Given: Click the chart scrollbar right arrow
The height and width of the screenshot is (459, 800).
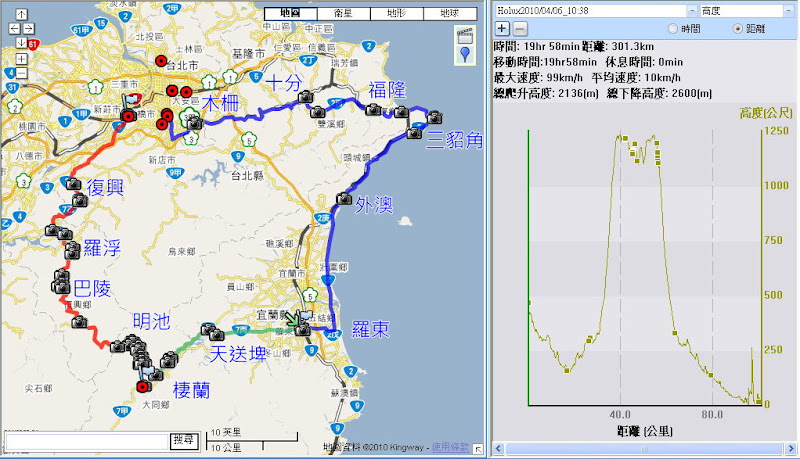Looking at the screenshot, I should tap(791, 449).
